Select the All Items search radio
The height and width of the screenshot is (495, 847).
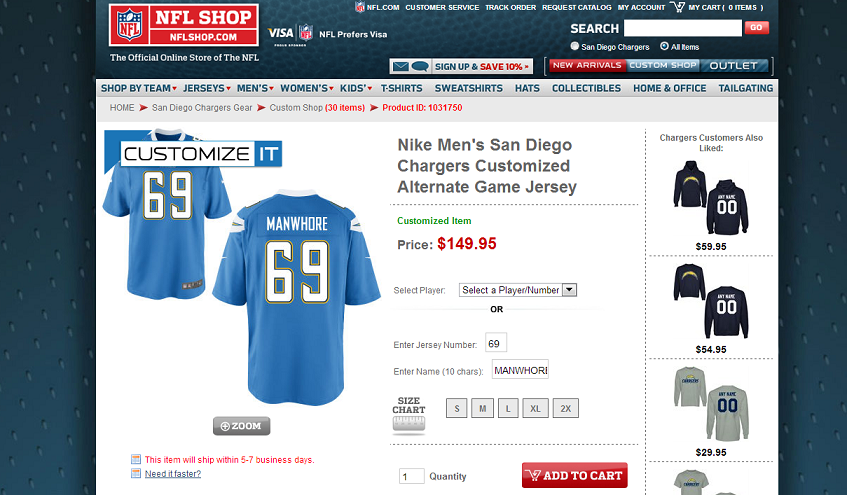pos(664,46)
